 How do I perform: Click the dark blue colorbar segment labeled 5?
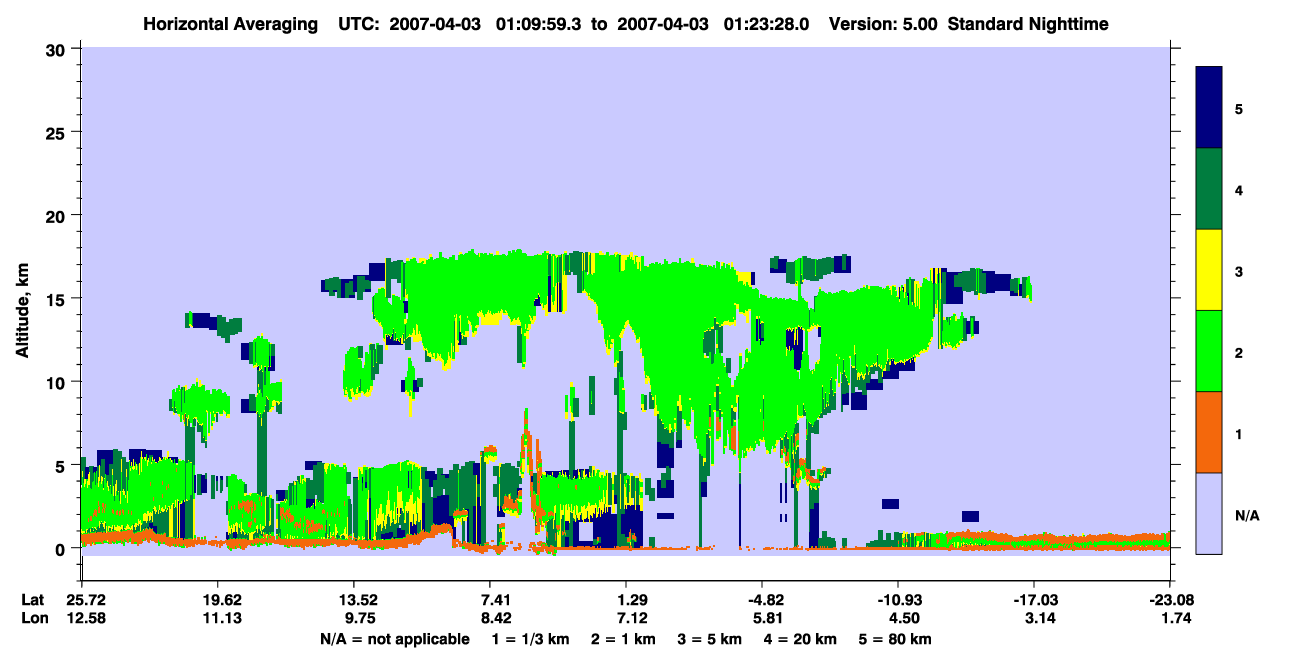click(1210, 107)
